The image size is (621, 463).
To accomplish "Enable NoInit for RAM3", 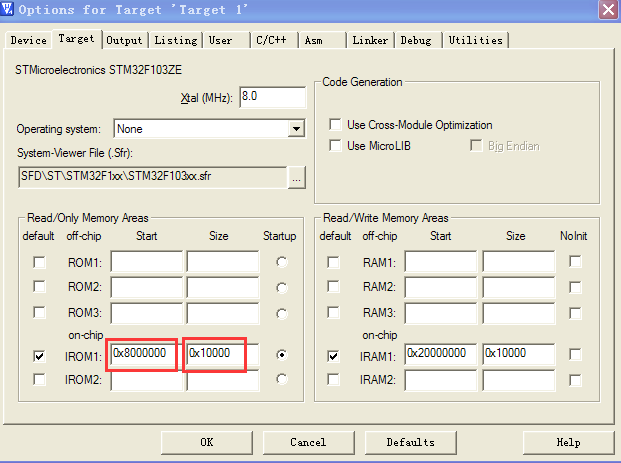I will (575, 313).
